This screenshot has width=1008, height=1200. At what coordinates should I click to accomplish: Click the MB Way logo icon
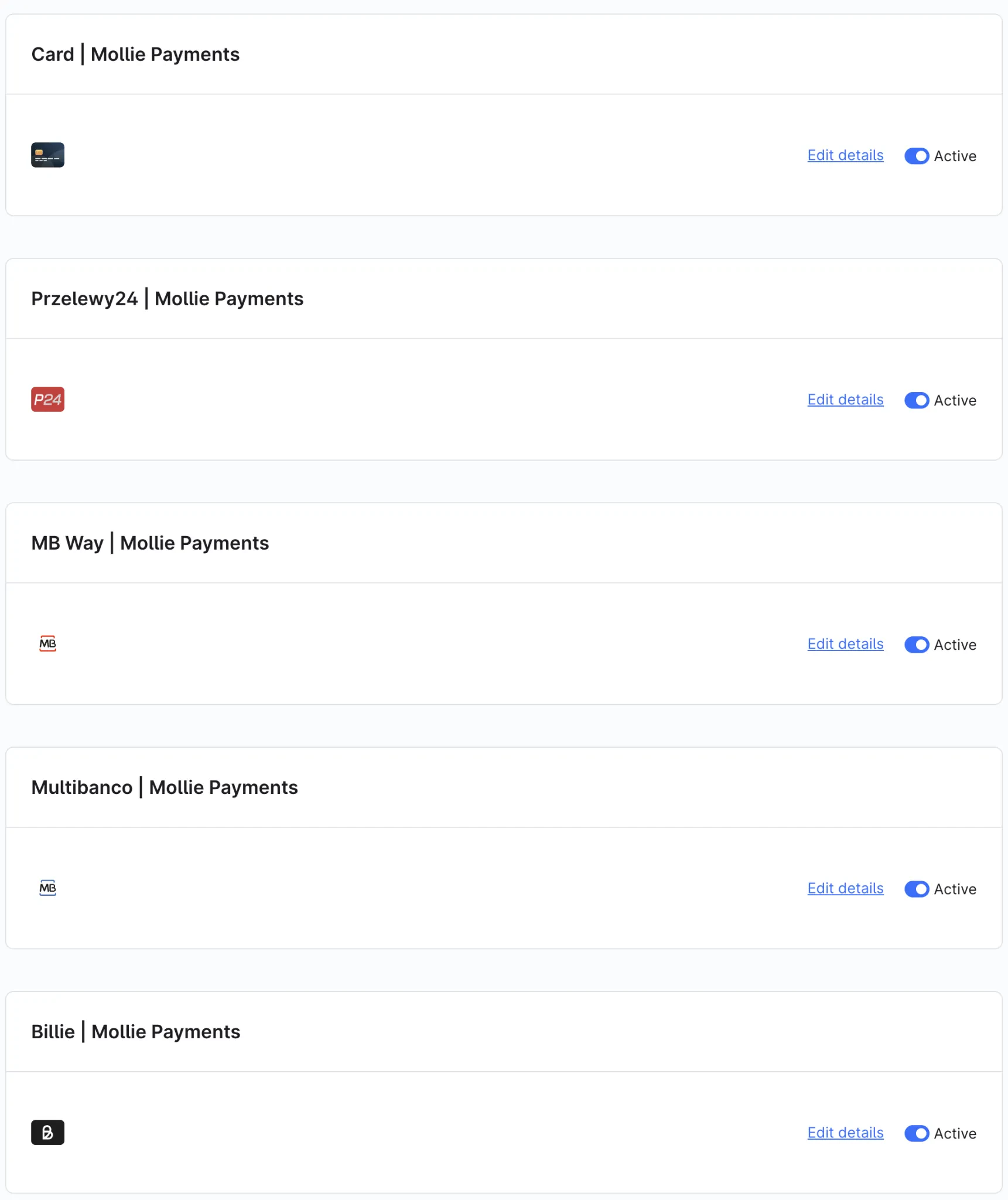(x=47, y=644)
